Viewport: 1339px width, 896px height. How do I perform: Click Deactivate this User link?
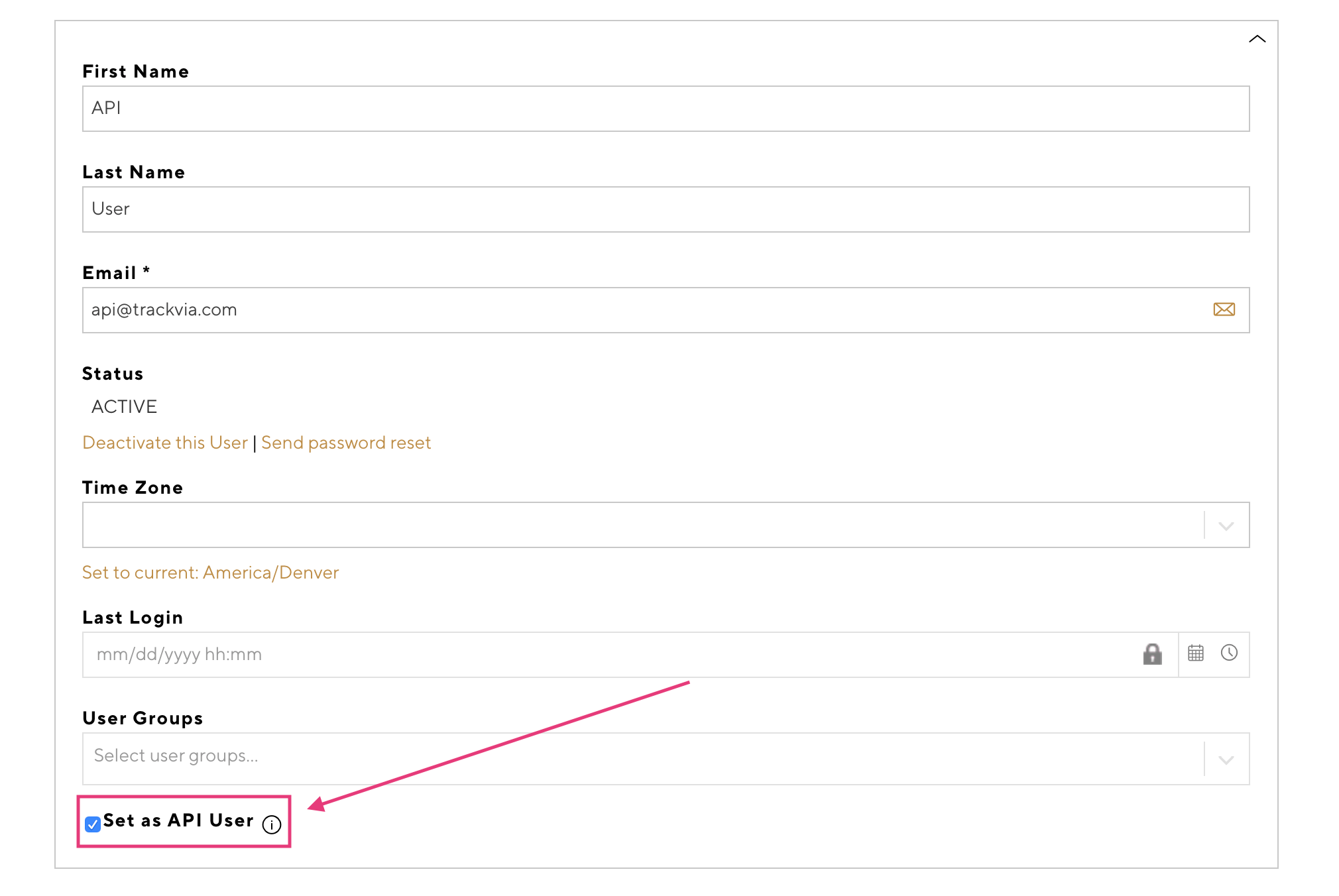[x=165, y=443]
